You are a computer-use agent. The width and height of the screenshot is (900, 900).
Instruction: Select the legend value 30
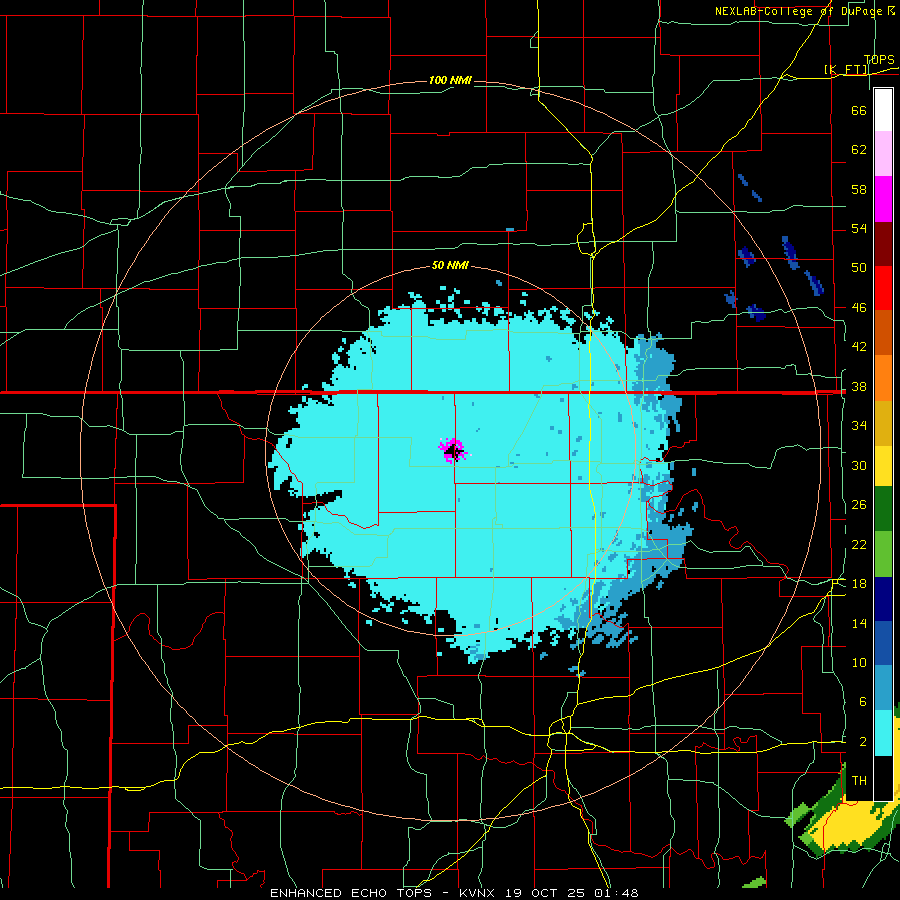(859, 465)
